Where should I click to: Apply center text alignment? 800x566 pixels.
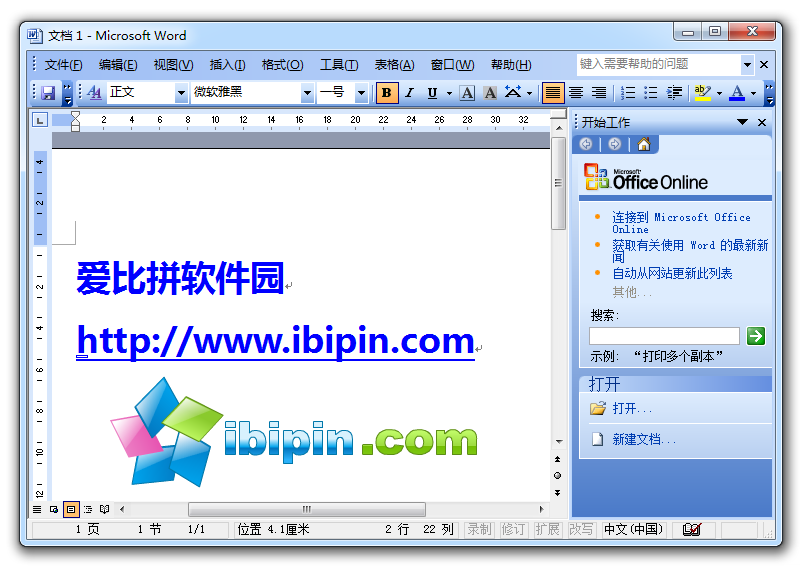(x=576, y=93)
